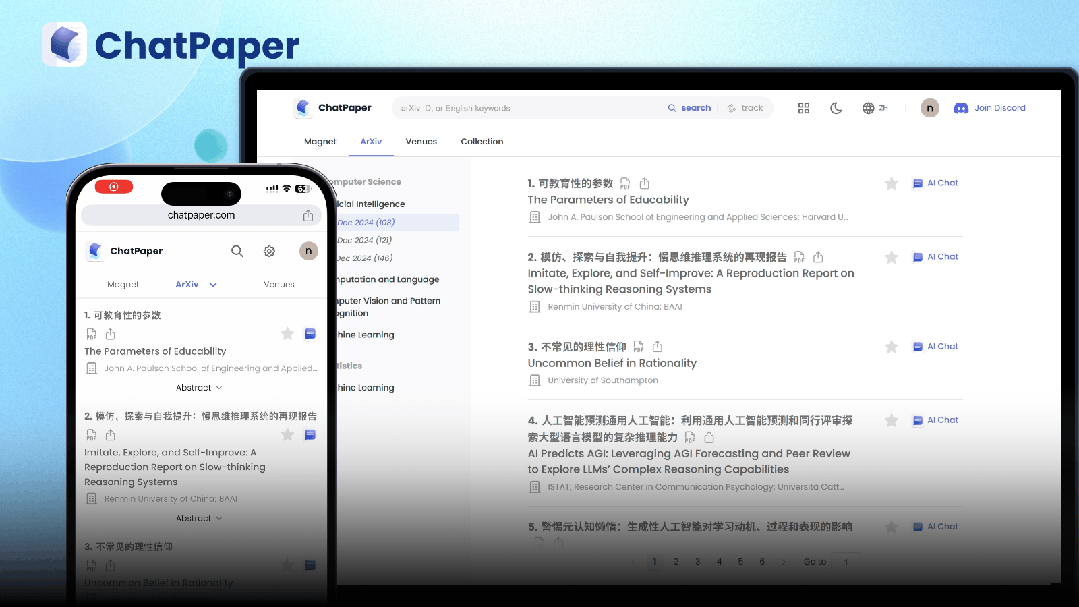Screen dimensions: 1079x607
Task: Open AI Chat for Uncommon Belief in Rationality
Action: (935, 346)
